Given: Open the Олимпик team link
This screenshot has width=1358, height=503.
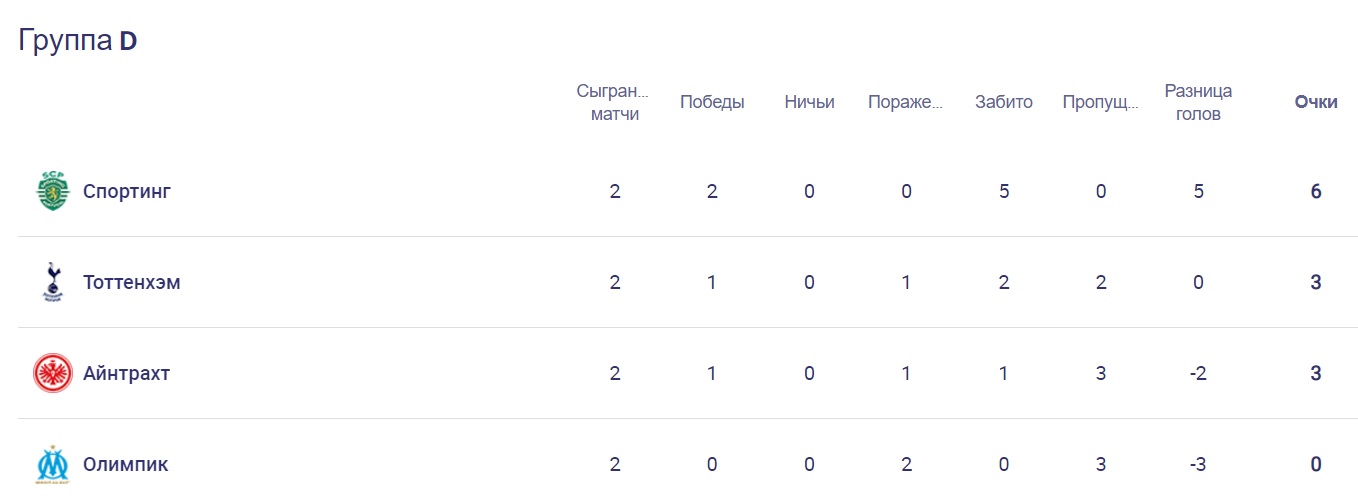Looking at the screenshot, I should (125, 464).
